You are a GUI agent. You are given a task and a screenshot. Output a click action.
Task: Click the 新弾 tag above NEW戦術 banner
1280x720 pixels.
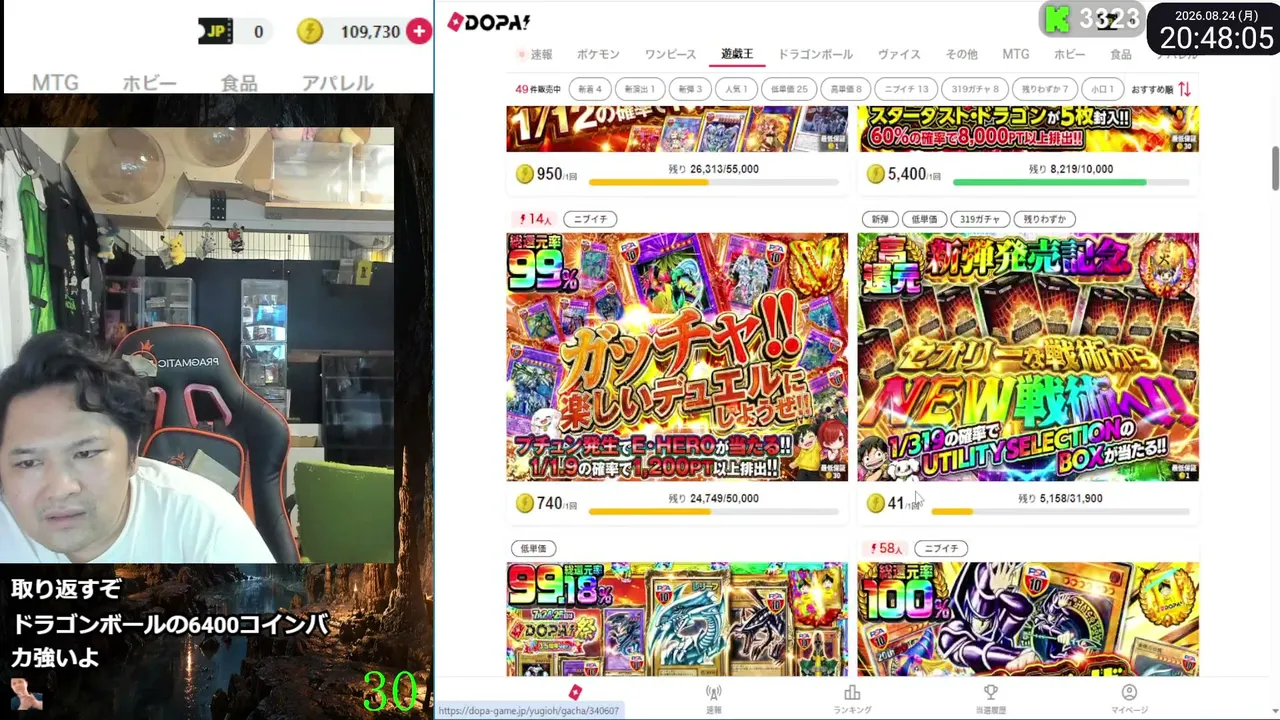(880, 219)
